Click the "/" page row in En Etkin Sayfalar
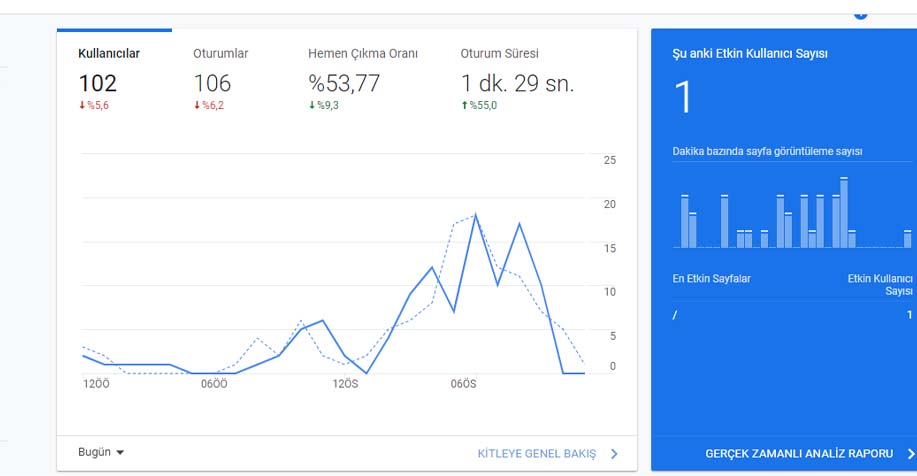This screenshot has width=917, height=476. click(x=792, y=315)
